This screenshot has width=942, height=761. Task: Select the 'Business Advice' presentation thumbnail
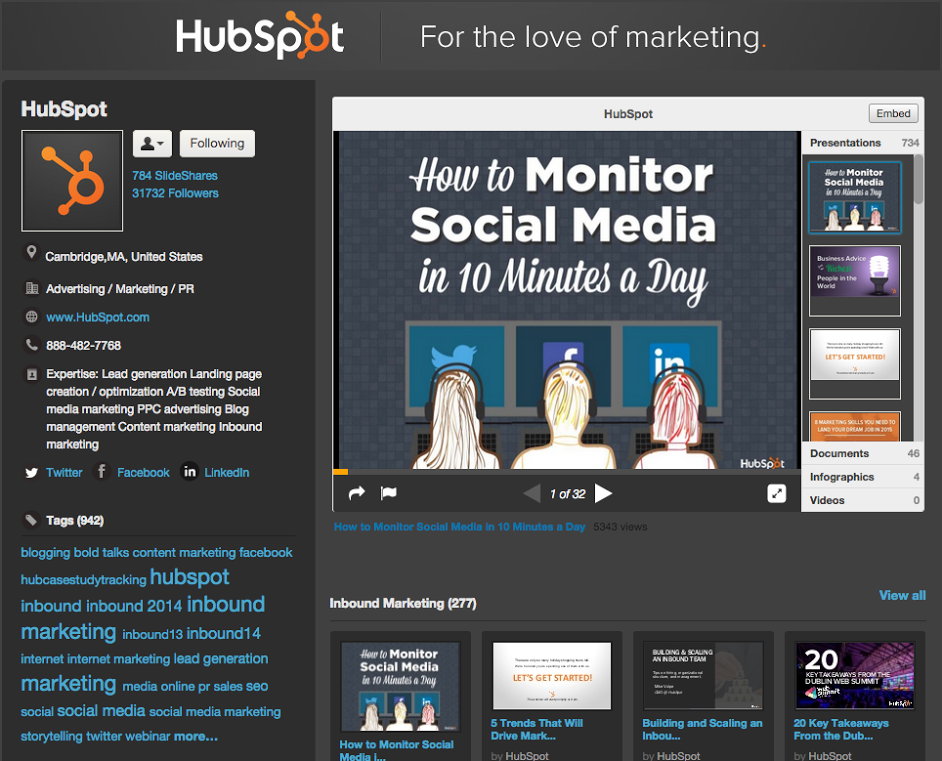pos(855,280)
